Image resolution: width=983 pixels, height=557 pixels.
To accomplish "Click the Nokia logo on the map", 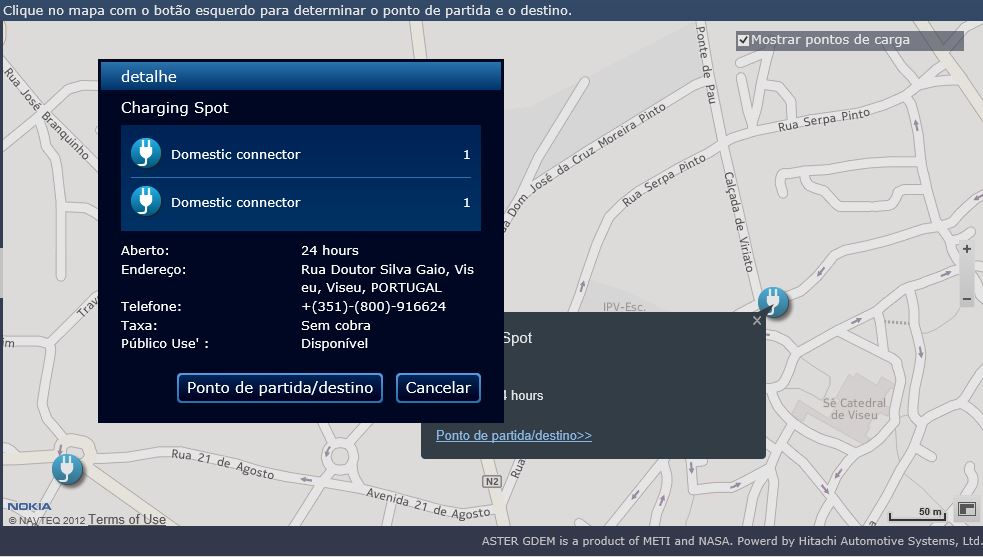I will pyautogui.click(x=29, y=507).
